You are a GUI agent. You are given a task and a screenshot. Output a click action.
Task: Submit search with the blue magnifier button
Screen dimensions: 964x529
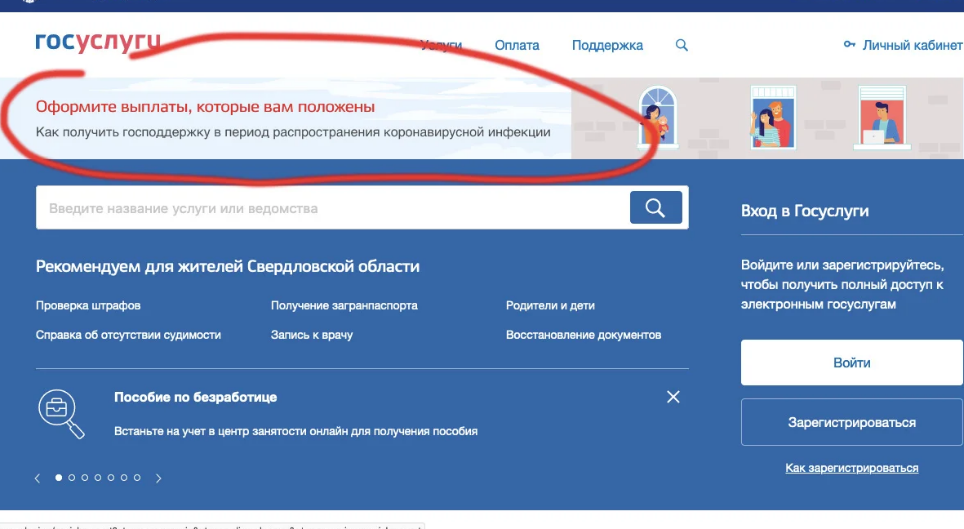click(655, 208)
